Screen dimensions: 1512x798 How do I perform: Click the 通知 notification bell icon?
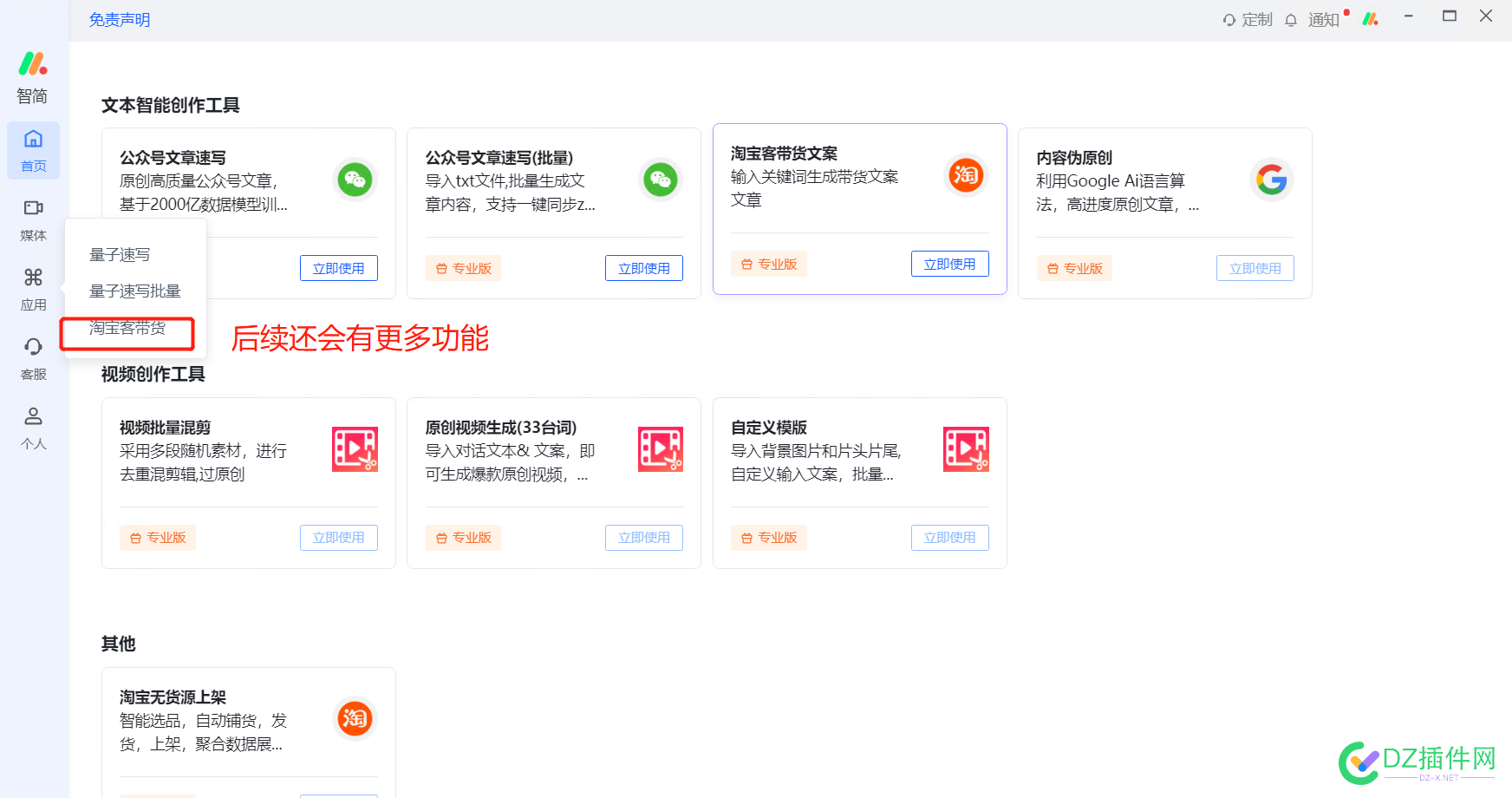click(x=1291, y=20)
